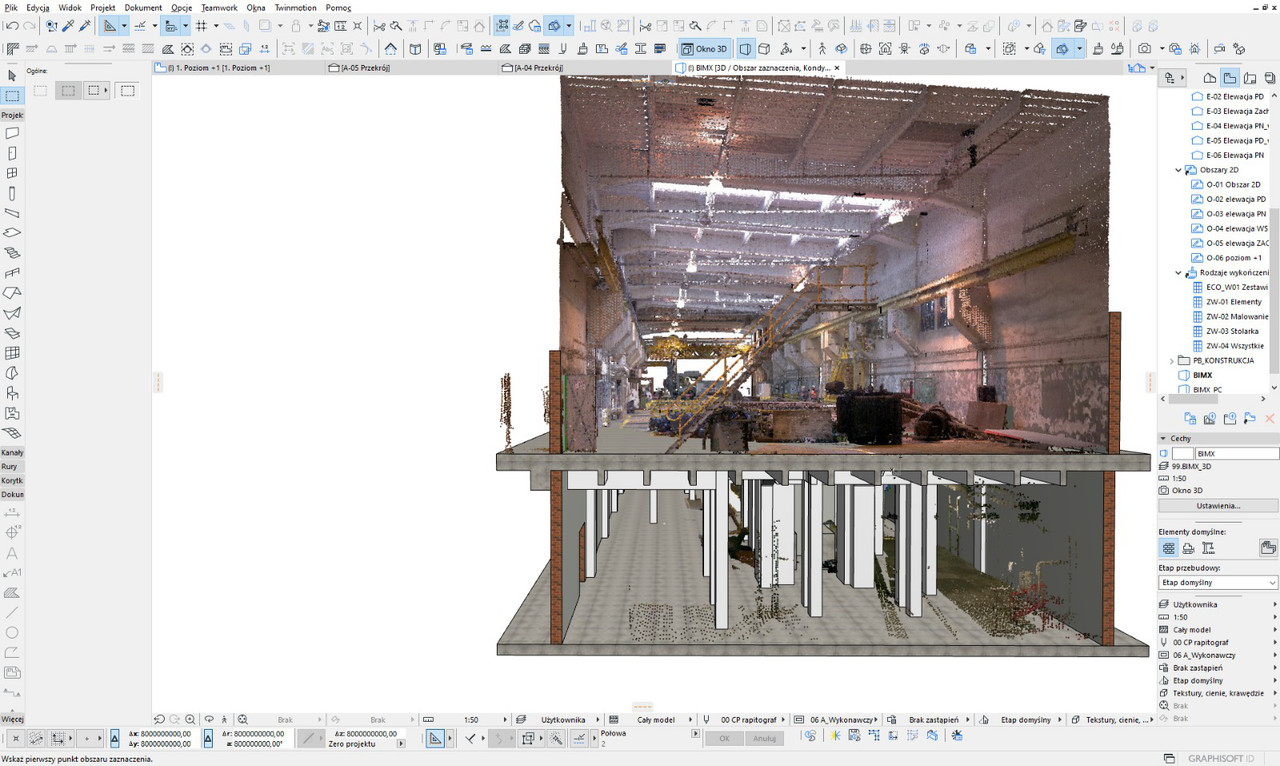Click the Ustawienia... button

(1218, 506)
